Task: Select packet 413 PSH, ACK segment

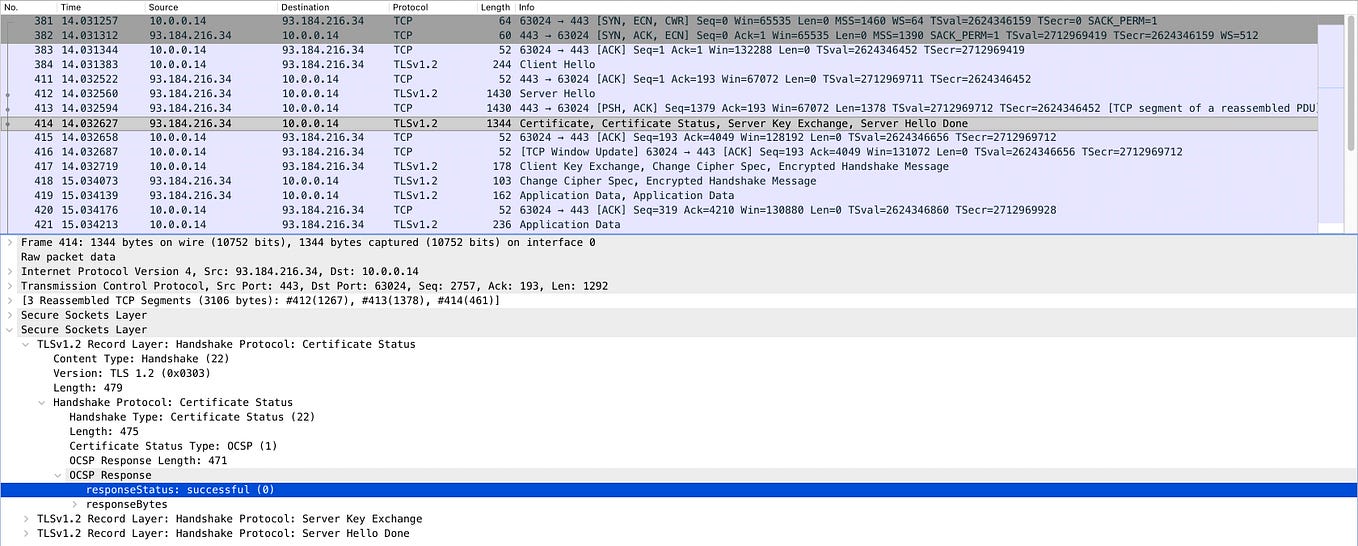Action: coord(660,108)
